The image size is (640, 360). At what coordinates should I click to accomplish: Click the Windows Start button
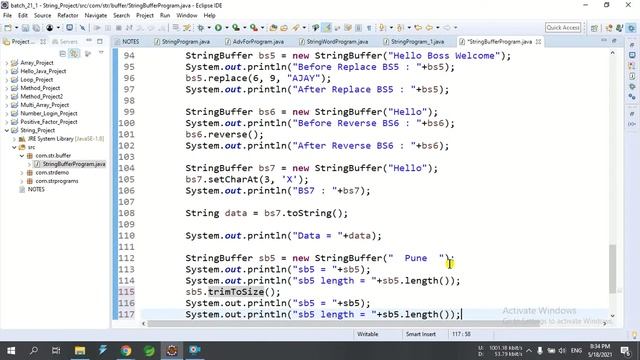point(11,351)
